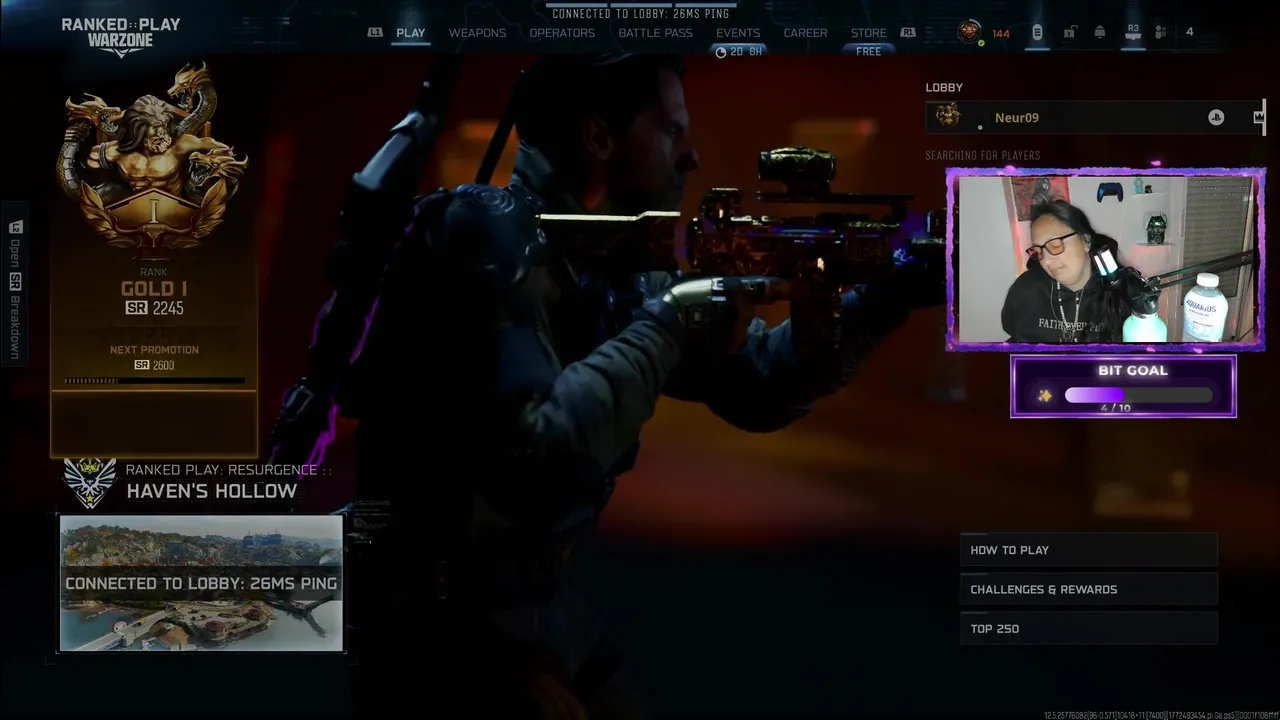Click the unlock tokens padlock icon
1280x720 pixels.
coord(1069,32)
